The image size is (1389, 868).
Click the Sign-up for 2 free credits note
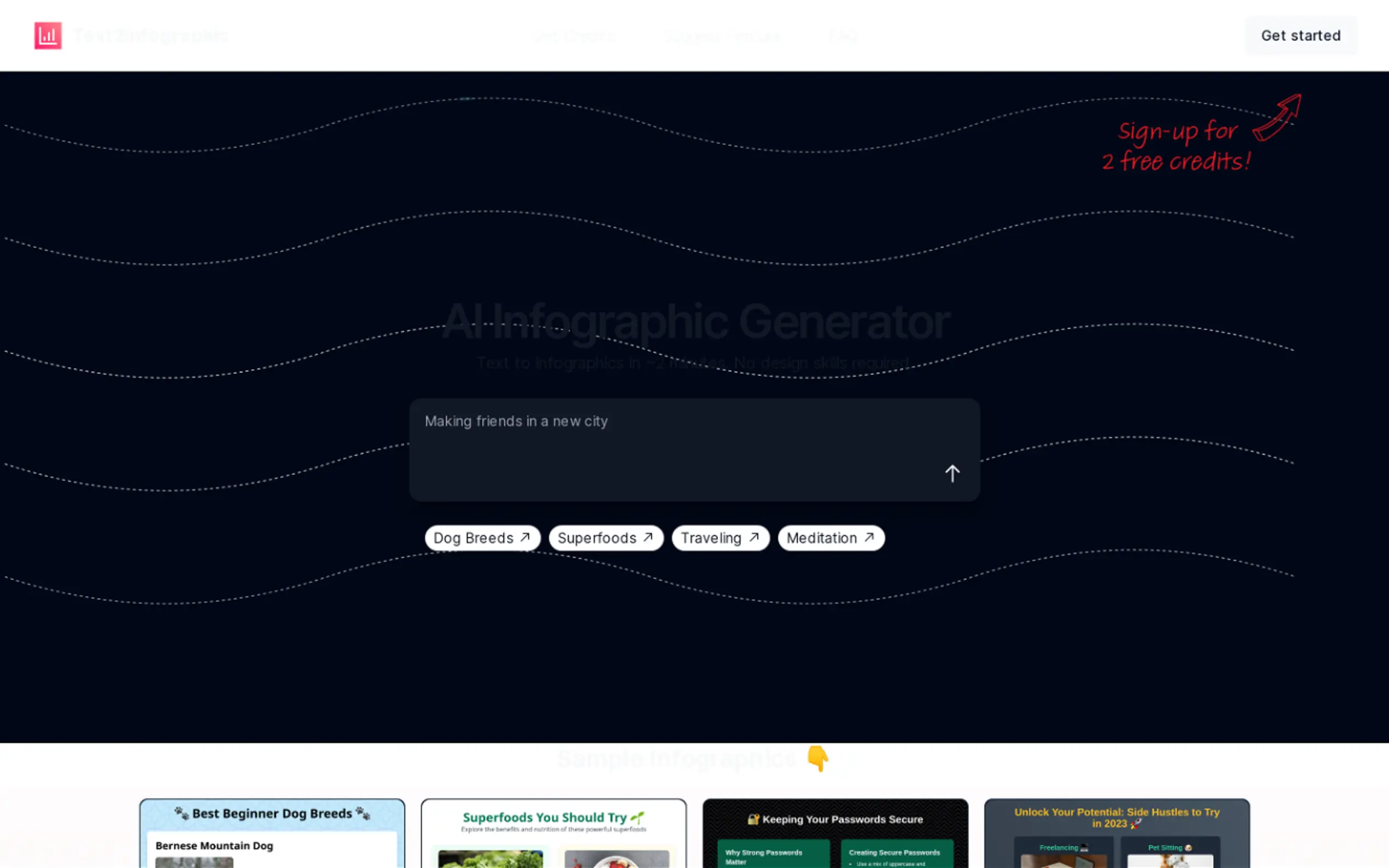(1176, 146)
